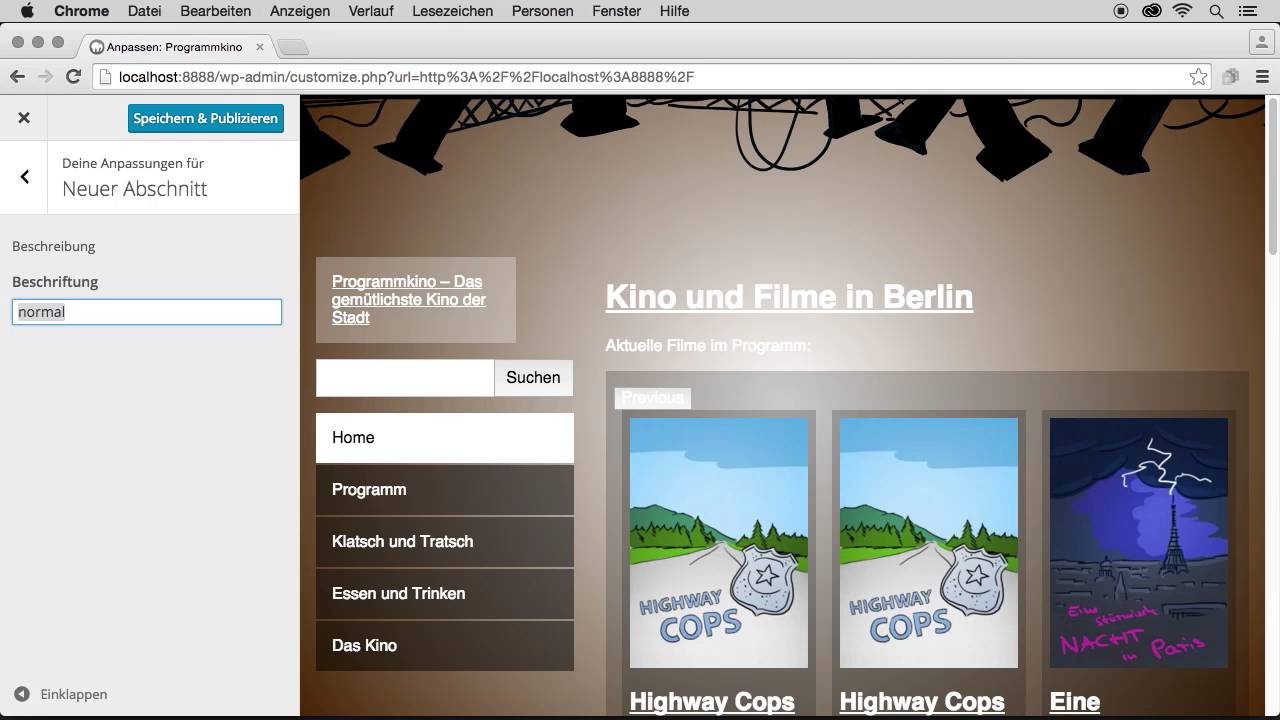
Task: Go back from Neuer Abschnitt section
Action: 24,177
